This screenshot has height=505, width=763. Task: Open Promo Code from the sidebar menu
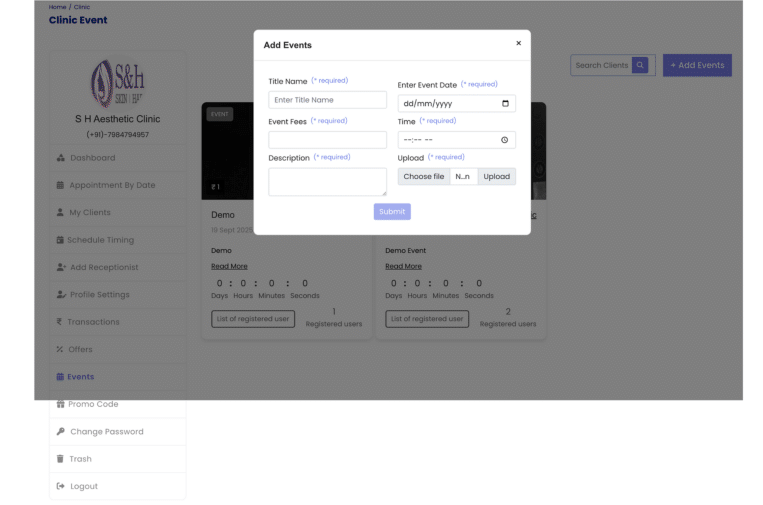[x=93, y=404]
